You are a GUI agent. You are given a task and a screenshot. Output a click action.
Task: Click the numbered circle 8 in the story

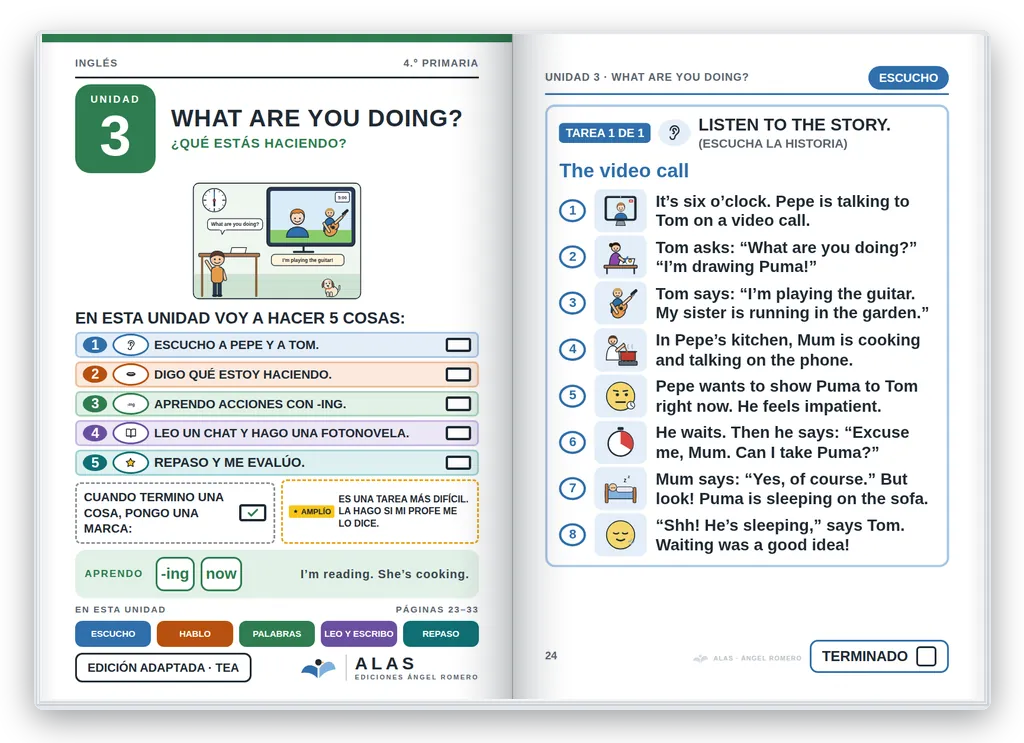click(x=573, y=535)
